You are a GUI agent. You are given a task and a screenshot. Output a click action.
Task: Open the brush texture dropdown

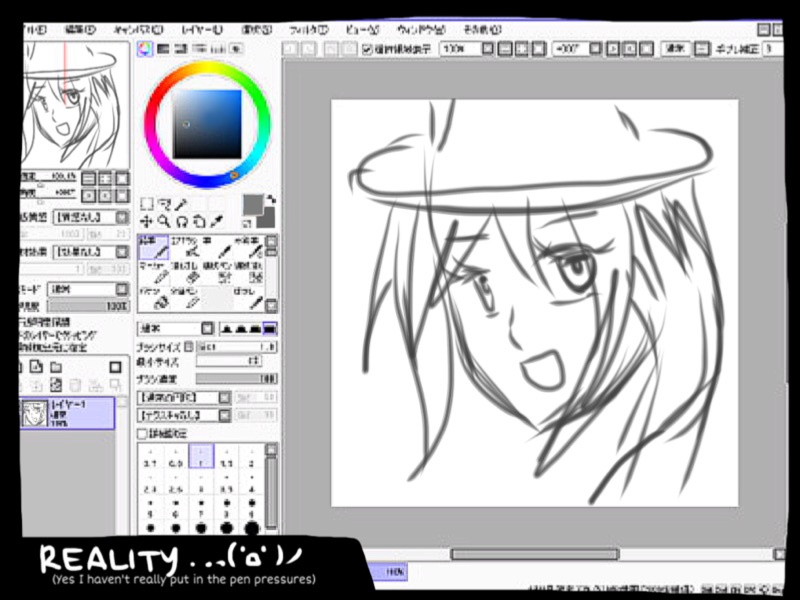pyautogui.click(x=222, y=414)
